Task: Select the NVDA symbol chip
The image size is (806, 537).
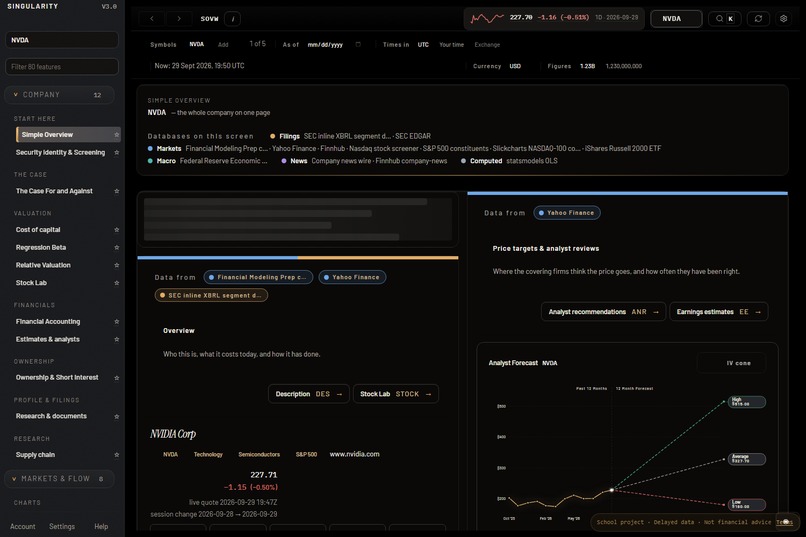Action: [196, 44]
